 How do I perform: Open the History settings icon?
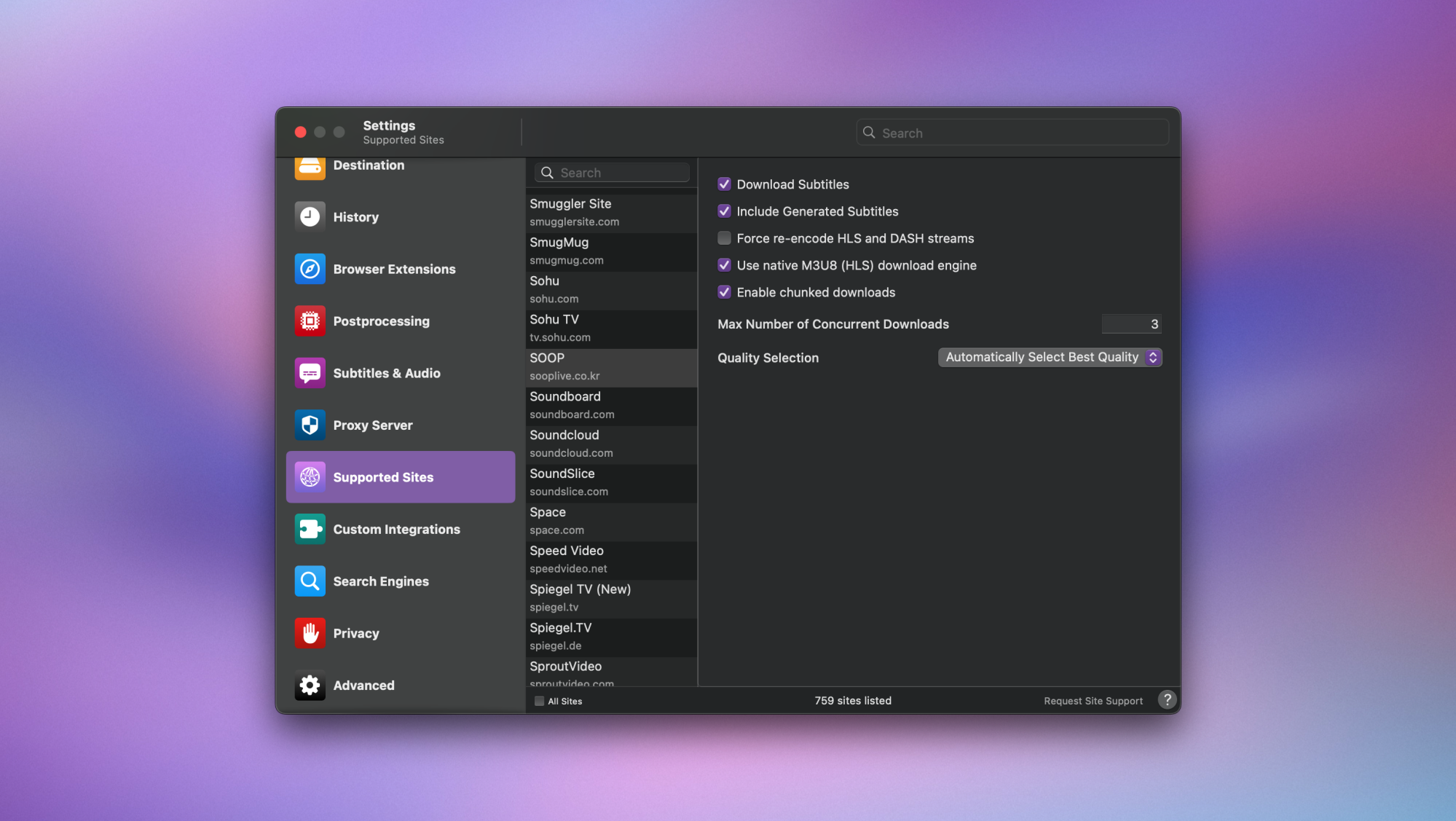coord(310,216)
